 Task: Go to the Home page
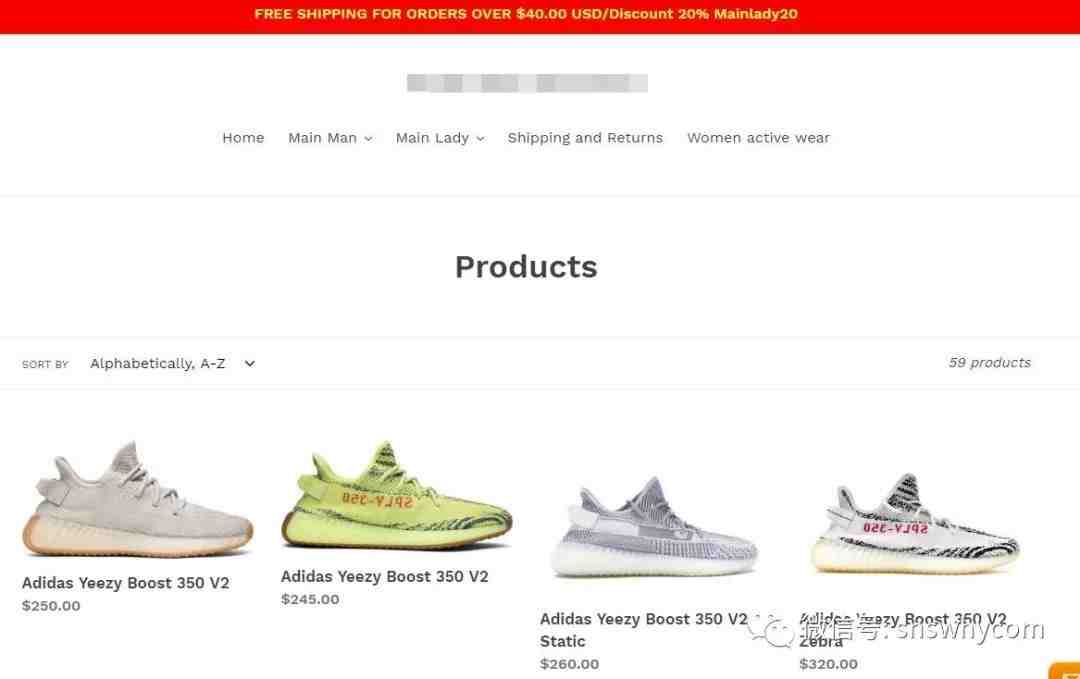point(243,138)
